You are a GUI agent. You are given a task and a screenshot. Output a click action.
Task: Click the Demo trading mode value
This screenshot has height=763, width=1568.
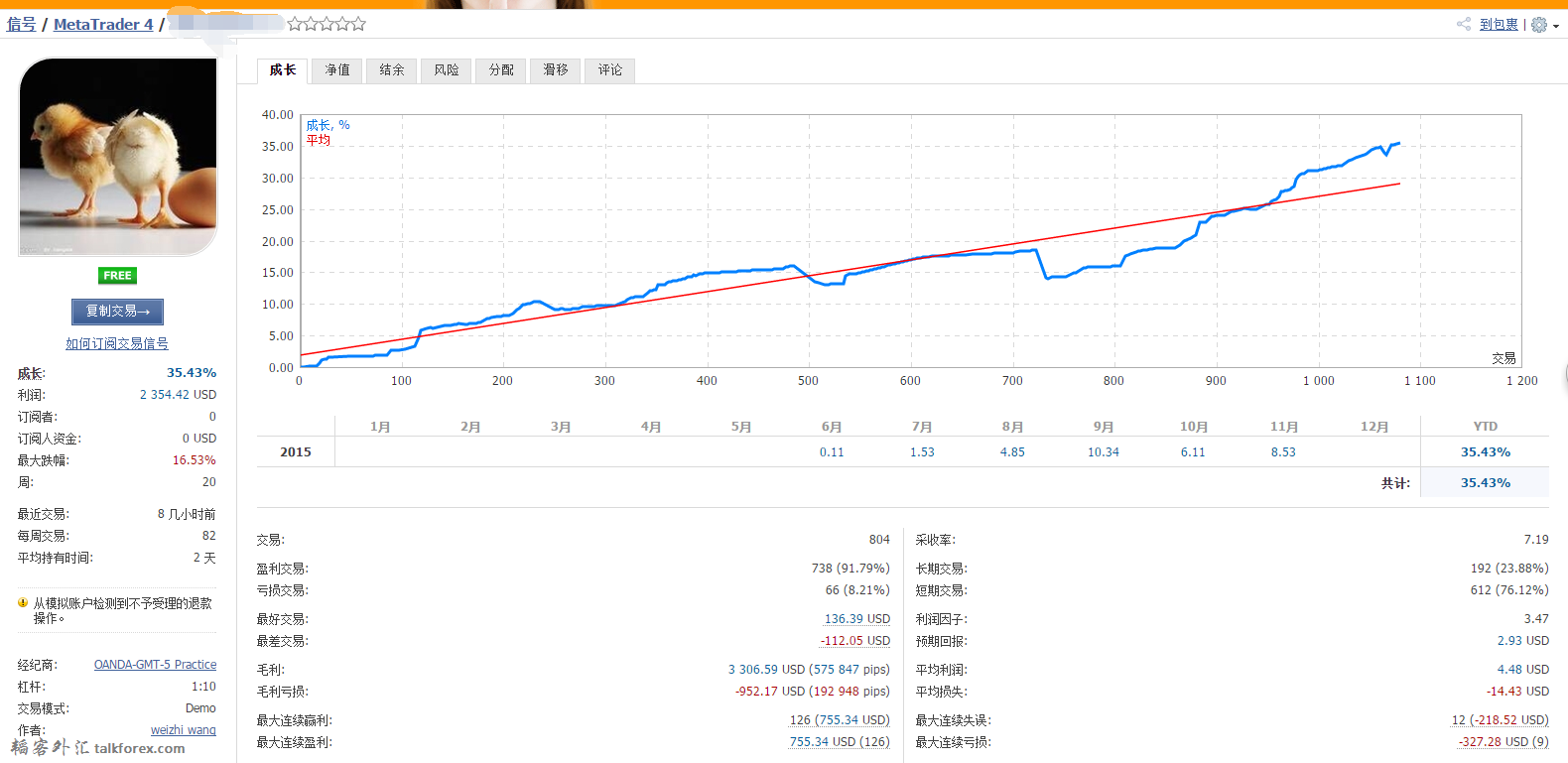click(x=200, y=708)
